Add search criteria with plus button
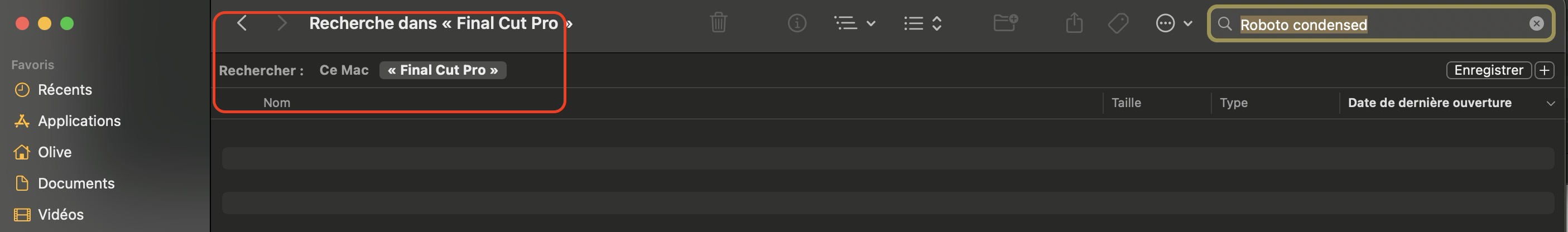Viewport: 1568px width, 232px height. 1544,70
